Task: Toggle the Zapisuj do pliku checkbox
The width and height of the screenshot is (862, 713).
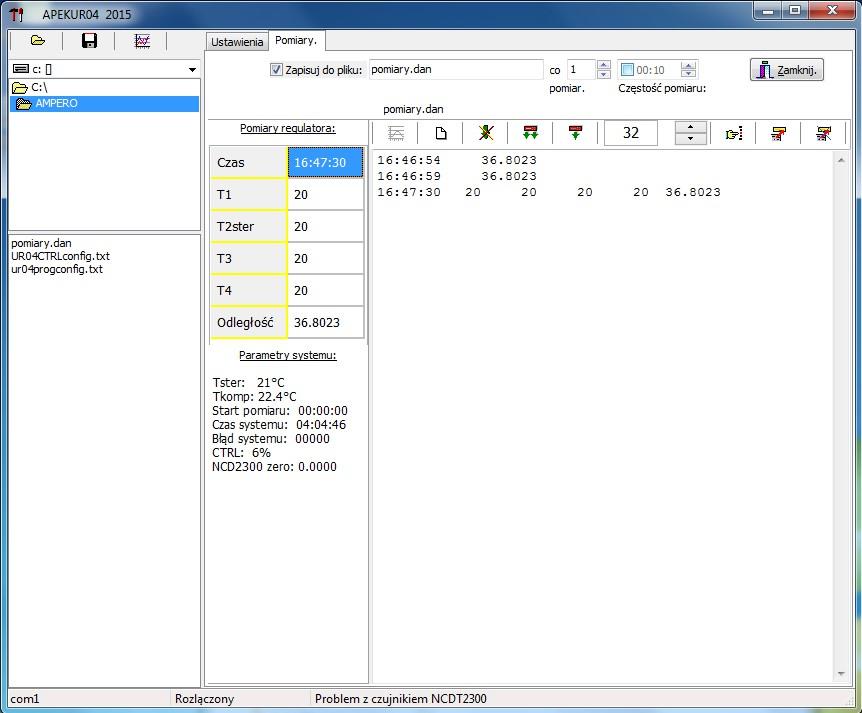Action: [276, 70]
